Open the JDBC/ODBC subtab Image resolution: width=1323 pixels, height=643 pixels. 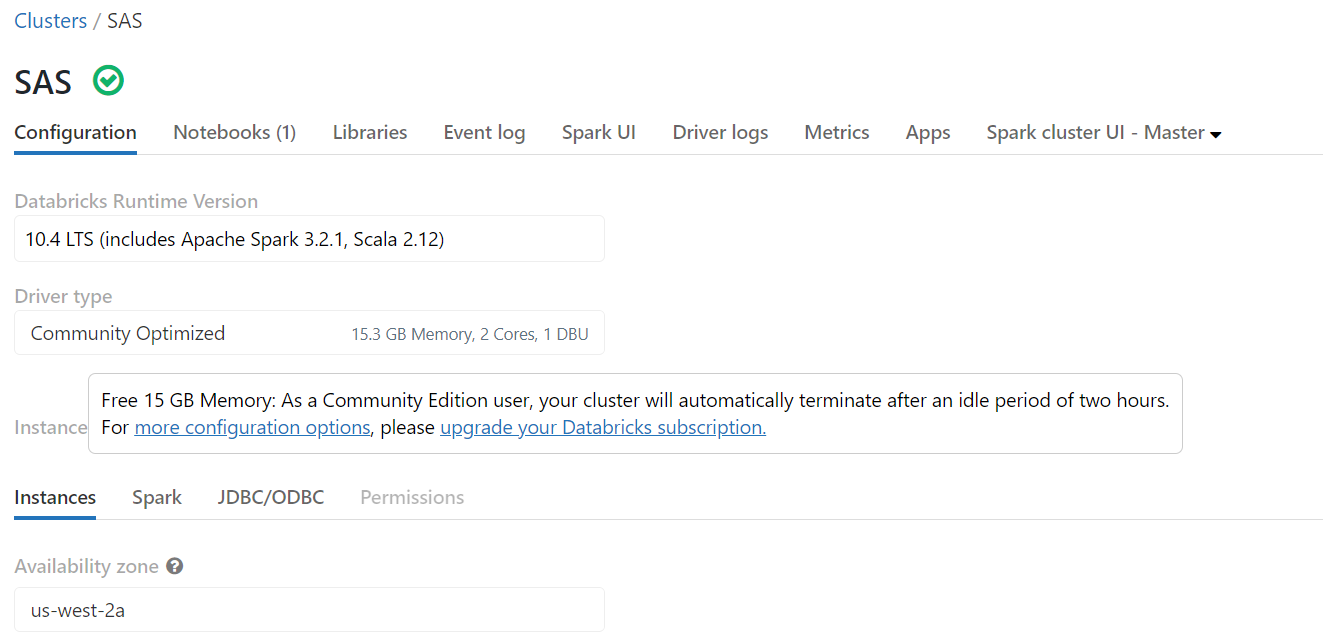pos(270,497)
